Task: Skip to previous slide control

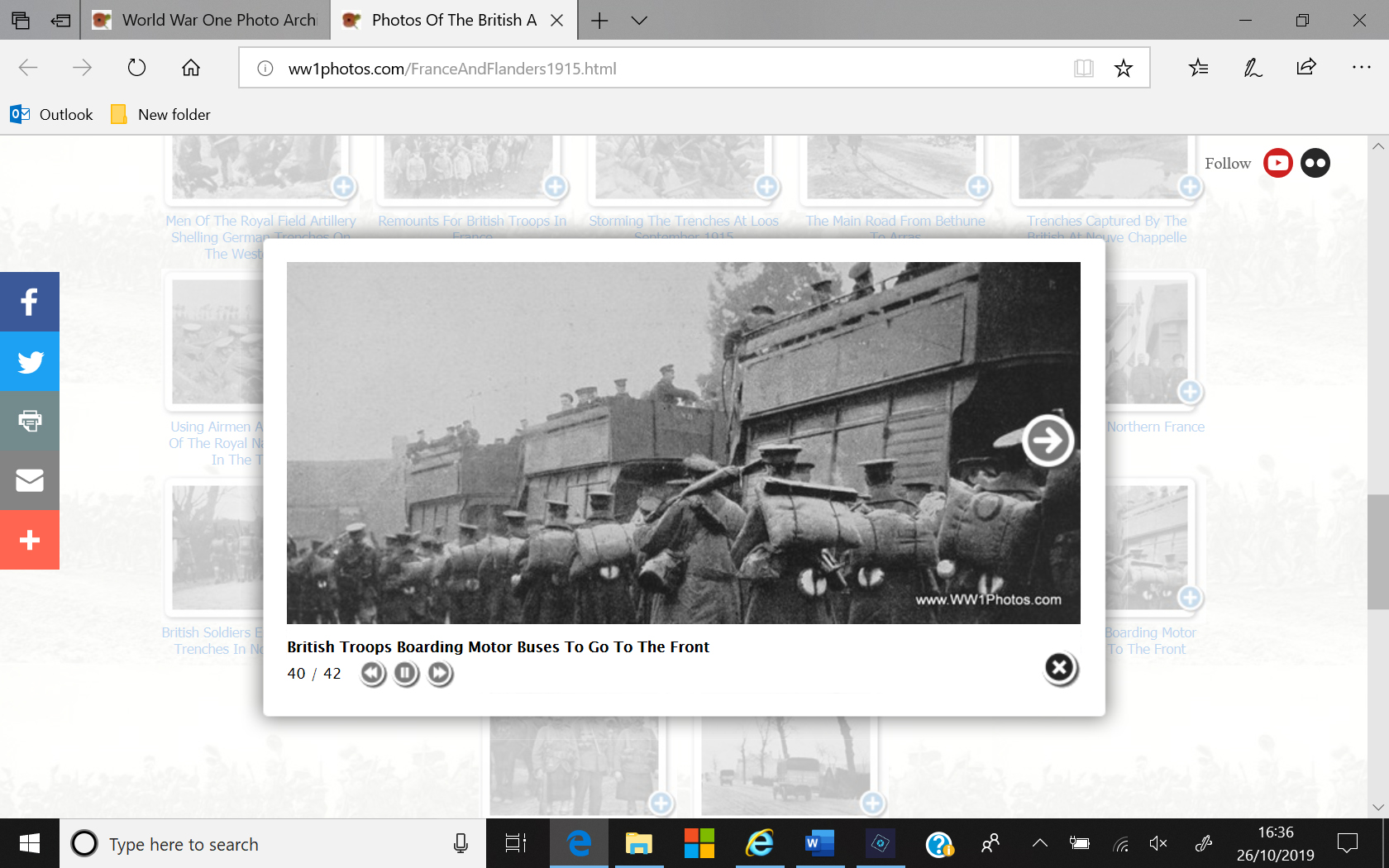Action: coord(373,674)
